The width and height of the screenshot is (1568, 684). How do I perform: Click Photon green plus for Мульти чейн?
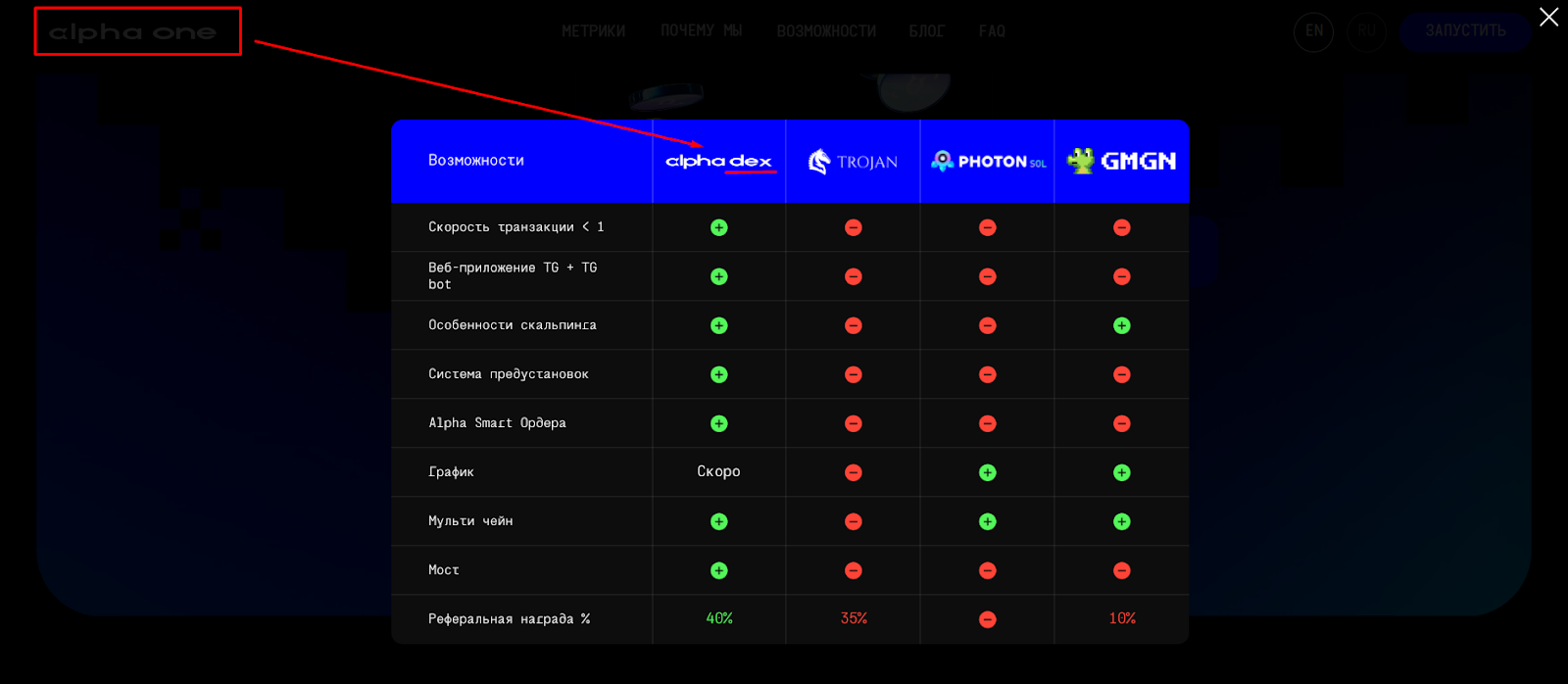(x=988, y=521)
